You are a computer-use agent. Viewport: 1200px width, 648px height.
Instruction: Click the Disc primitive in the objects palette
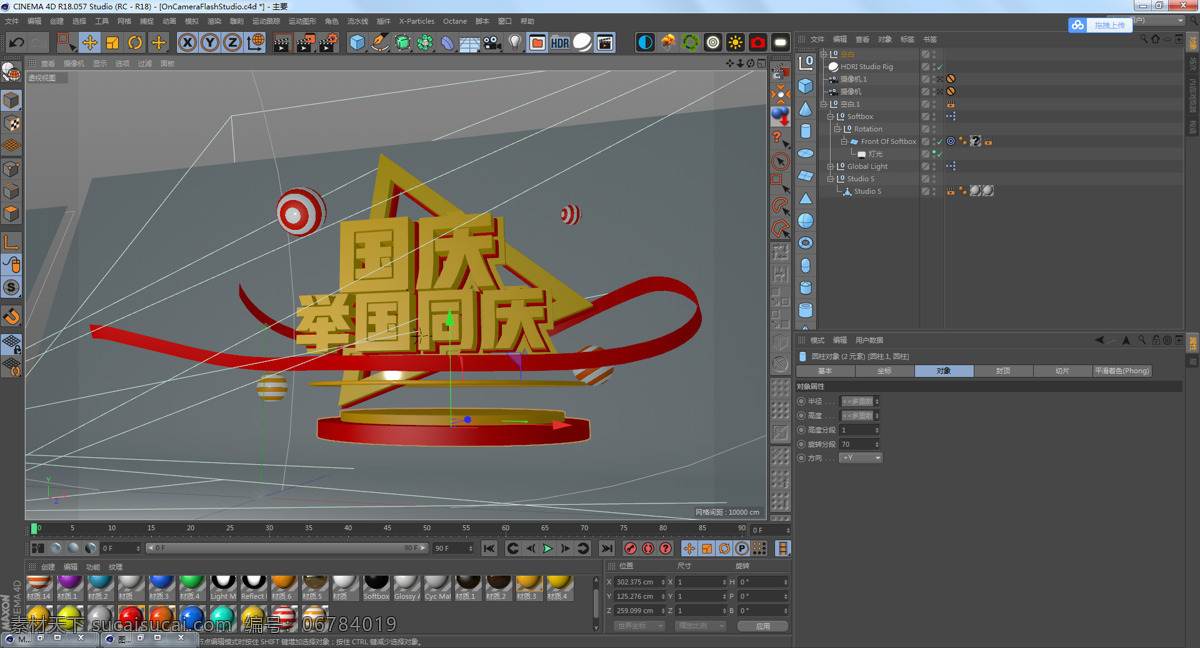pyautogui.click(x=806, y=154)
